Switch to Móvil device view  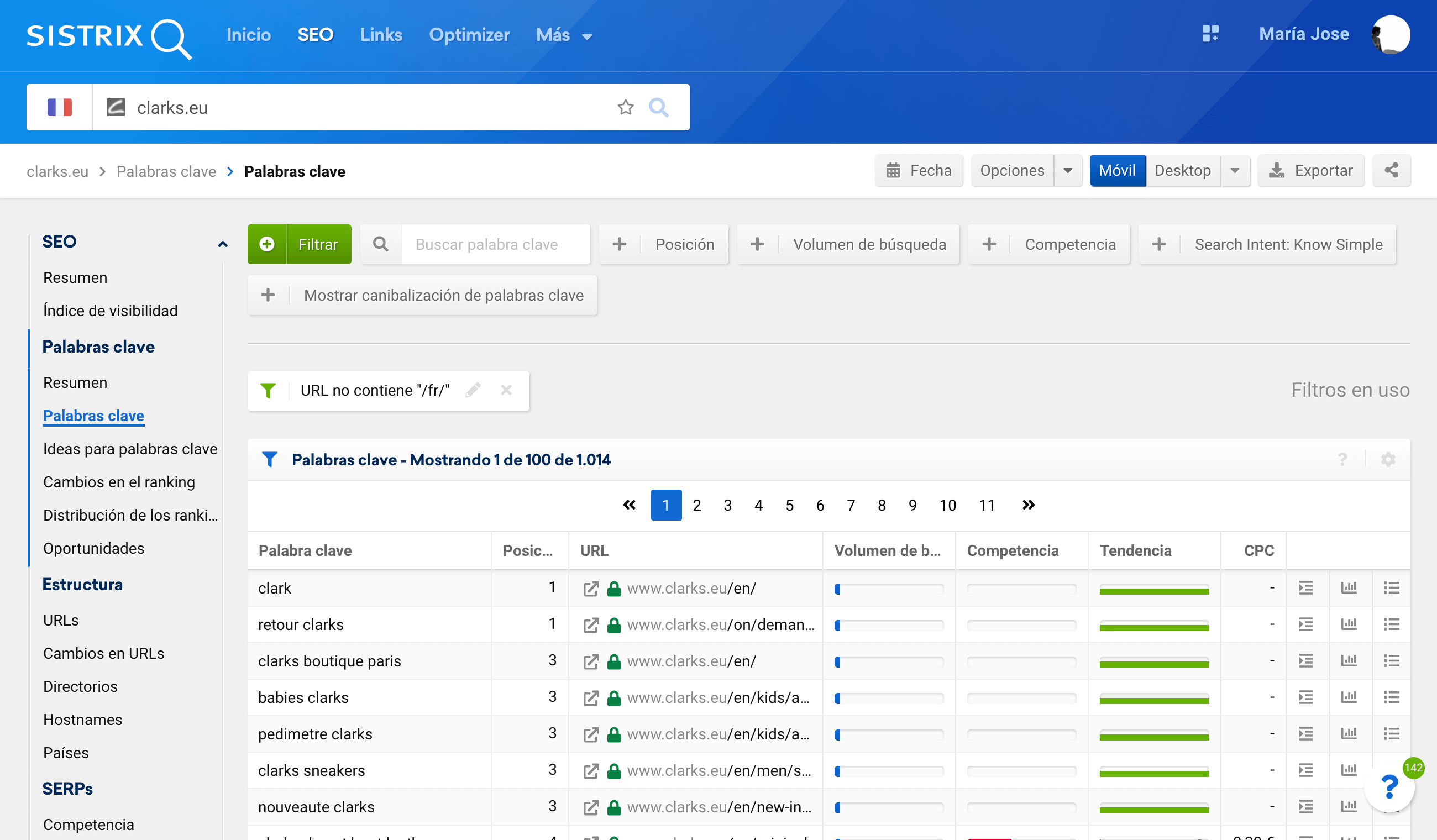point(1116,170)
